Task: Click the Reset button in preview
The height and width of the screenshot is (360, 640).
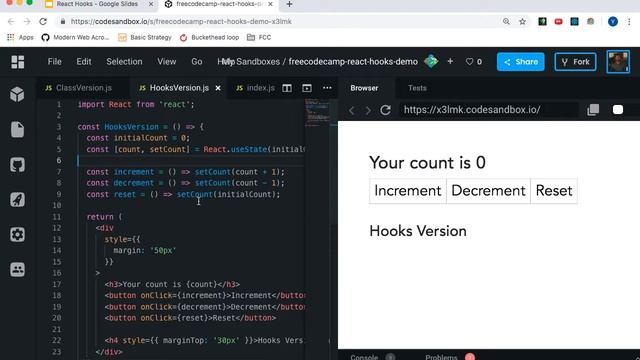Action: [554, 191]
